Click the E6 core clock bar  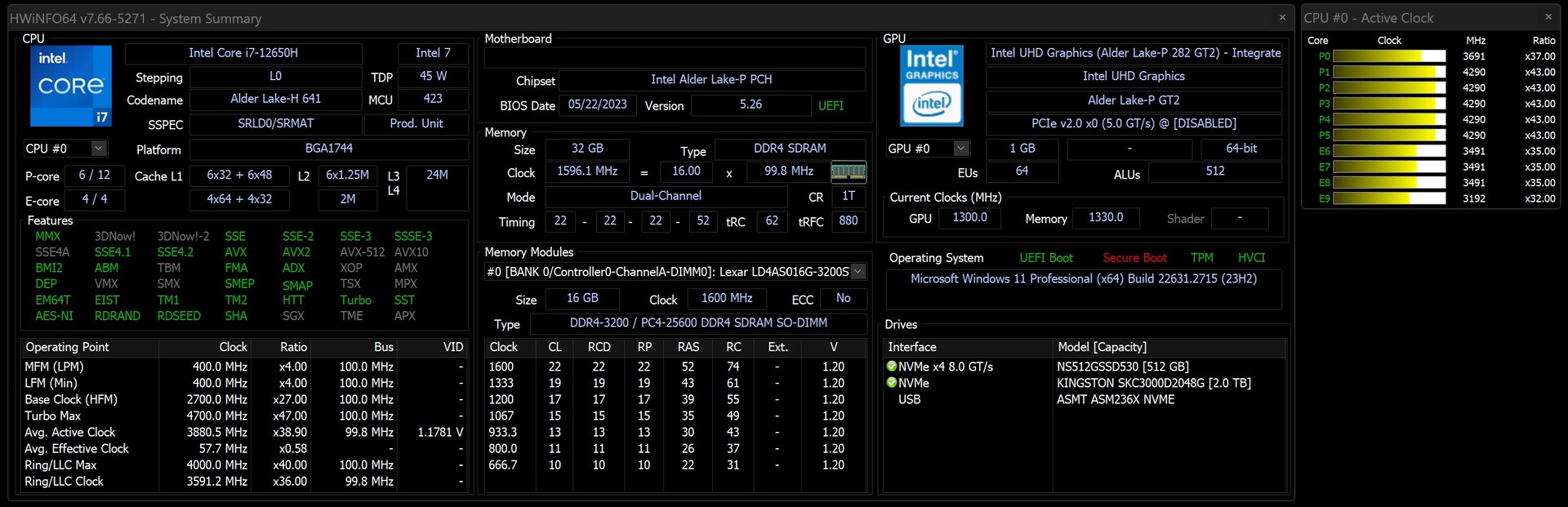(x=1389, y=151)
